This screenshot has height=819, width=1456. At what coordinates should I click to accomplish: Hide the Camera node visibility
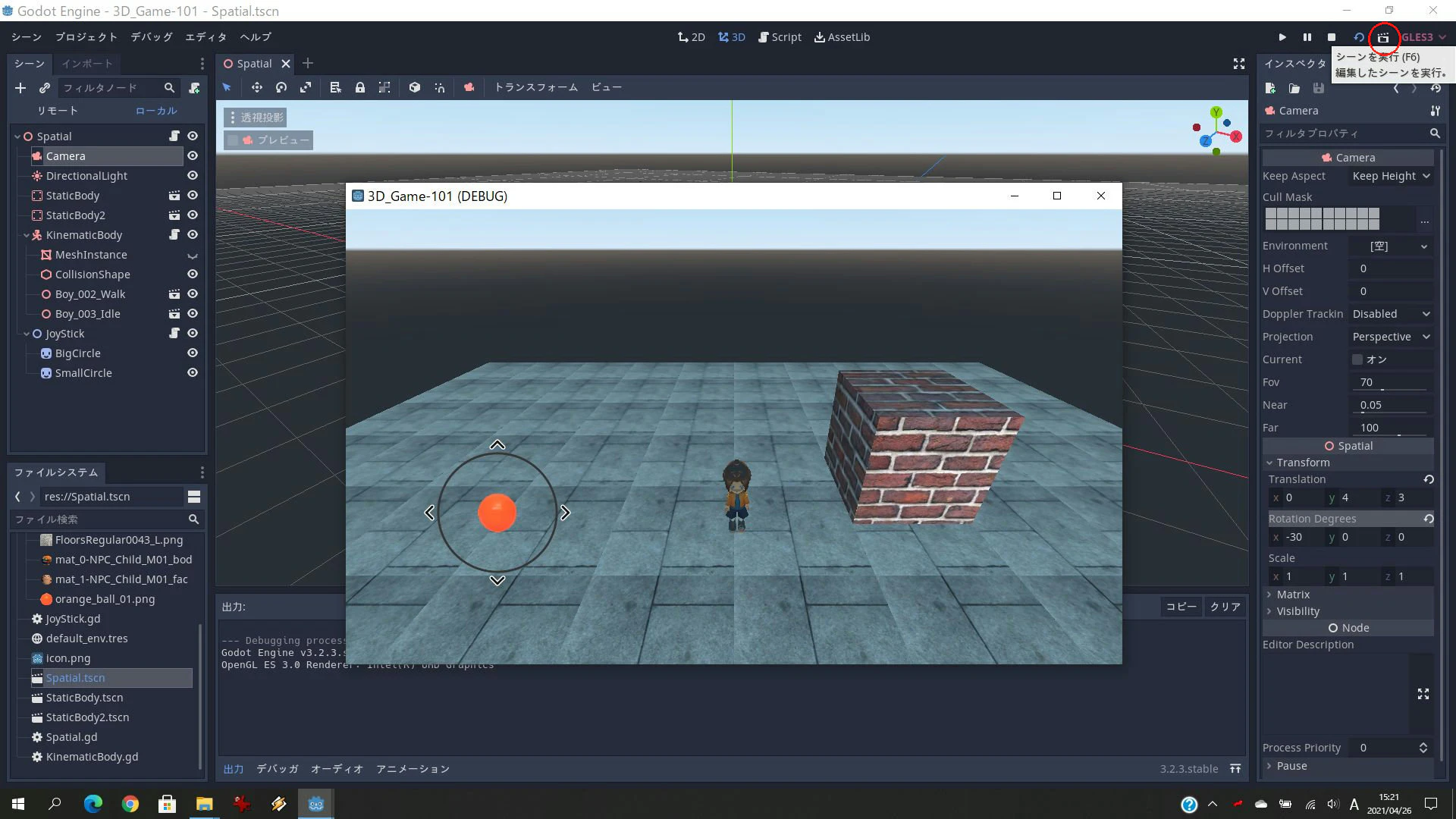pyautogui.click(x=193, y=156)
